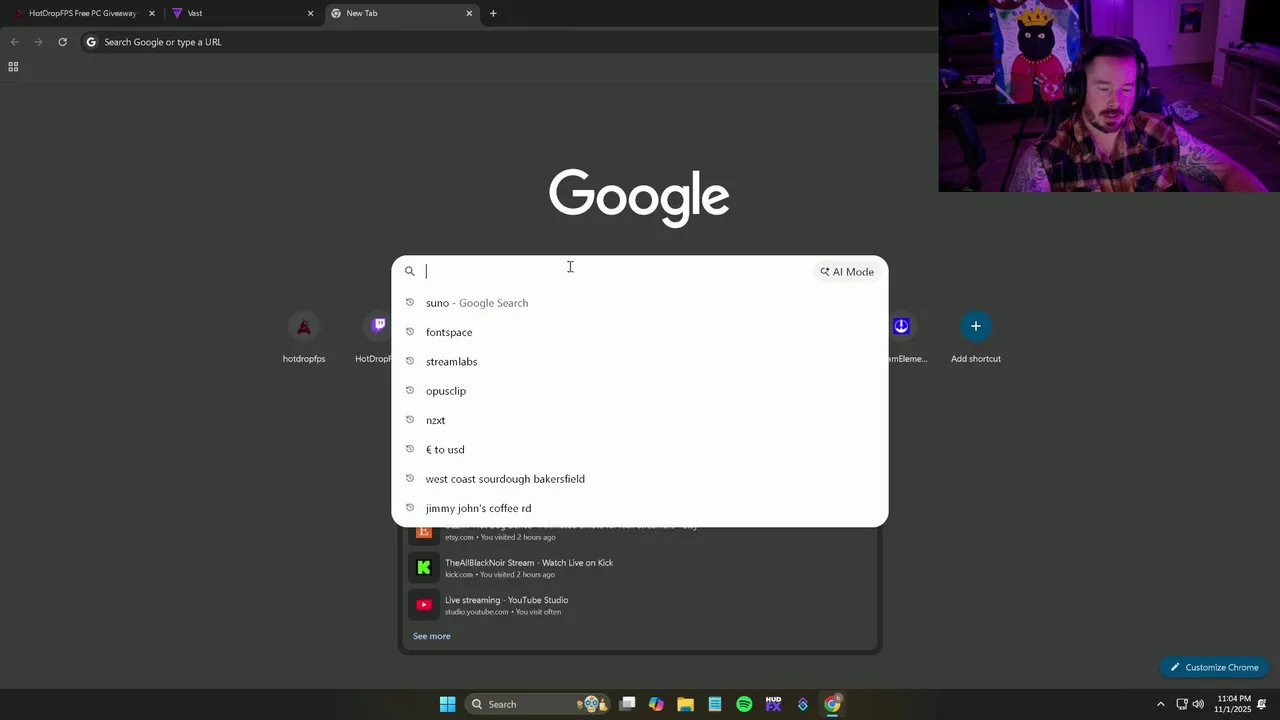The width and height of the screenshot is (1280, 720).
Task: Choose the fontspace suggestion
Action: (x=640, y=332)
